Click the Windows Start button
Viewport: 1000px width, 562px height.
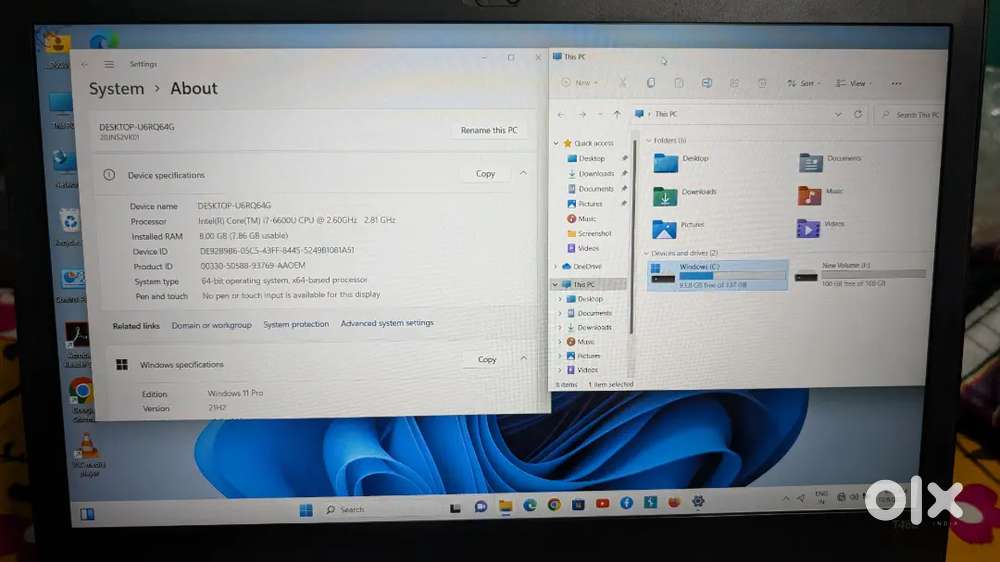click(x=306, y=510)
